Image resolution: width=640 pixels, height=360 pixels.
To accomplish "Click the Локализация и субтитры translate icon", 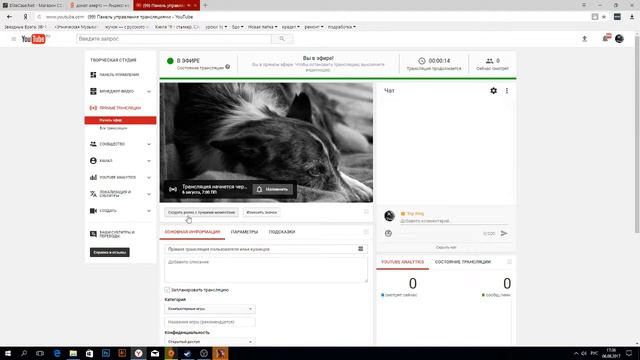I will click(93, 194).
